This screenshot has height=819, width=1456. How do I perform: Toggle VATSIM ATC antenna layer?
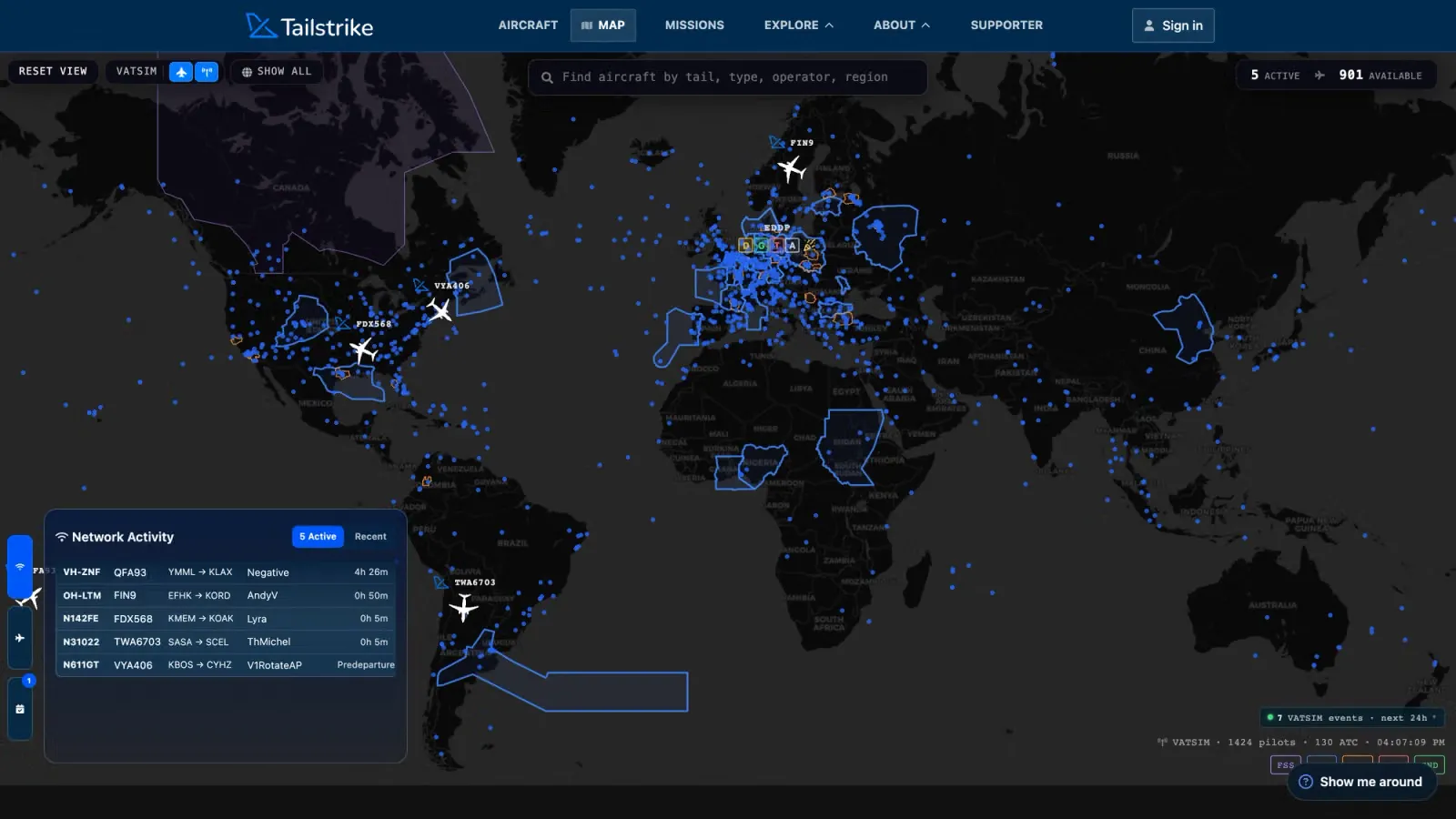click(207, 72)
